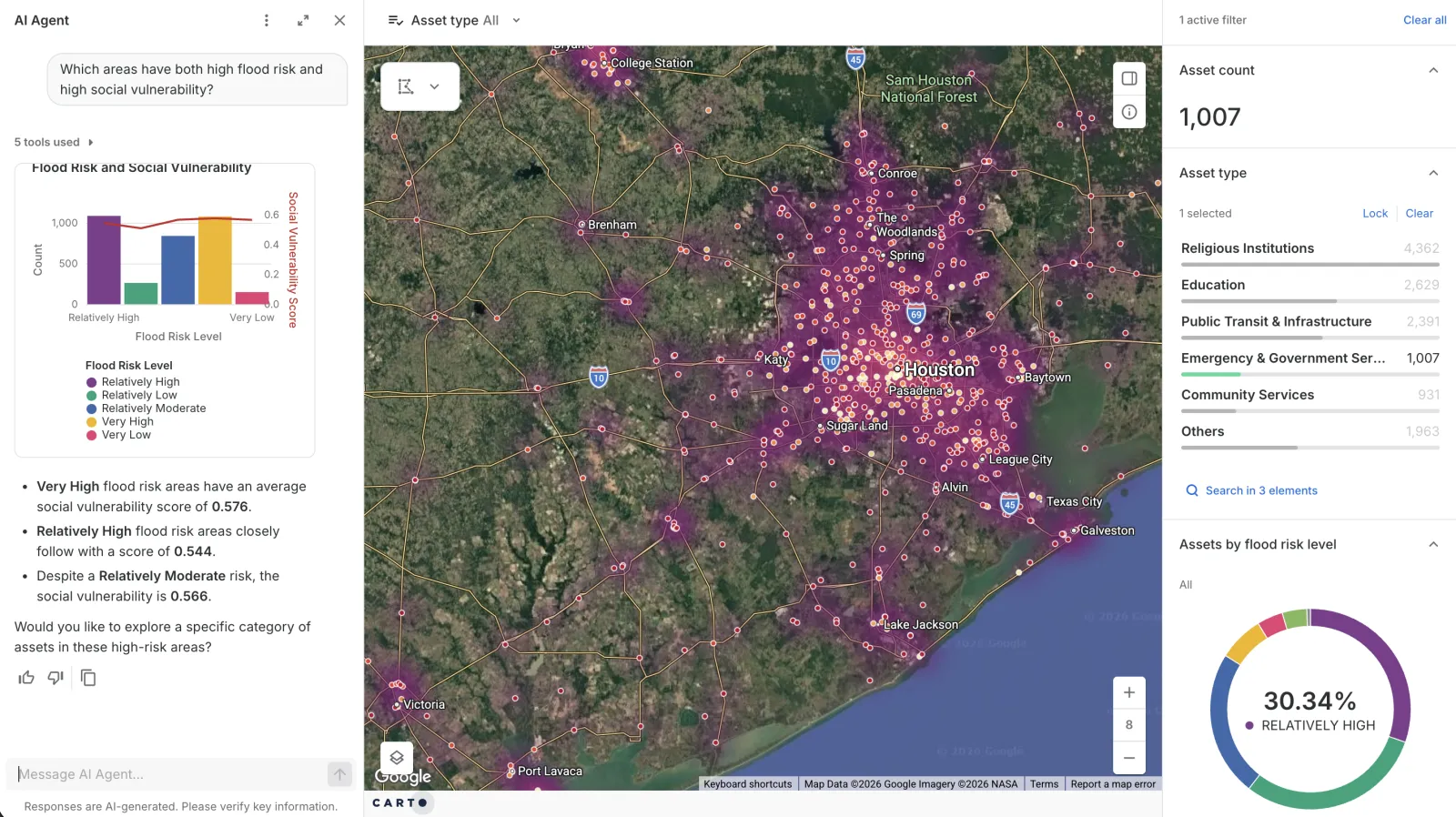The image size is (1456, 817).
Task: Open the selection tool mode dropdown arrow
Action: tap(435, 86)
